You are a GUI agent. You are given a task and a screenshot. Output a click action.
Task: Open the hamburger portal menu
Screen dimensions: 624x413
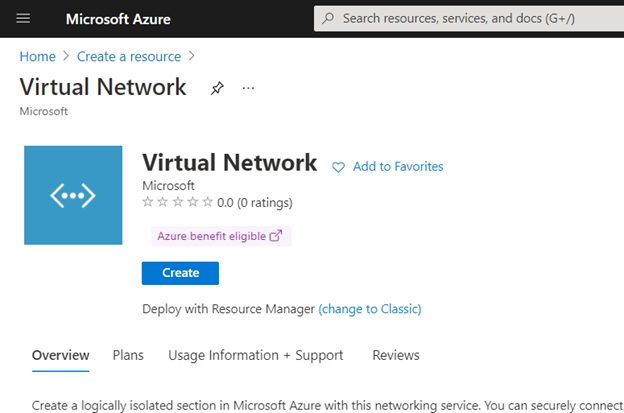pos(23,18)
